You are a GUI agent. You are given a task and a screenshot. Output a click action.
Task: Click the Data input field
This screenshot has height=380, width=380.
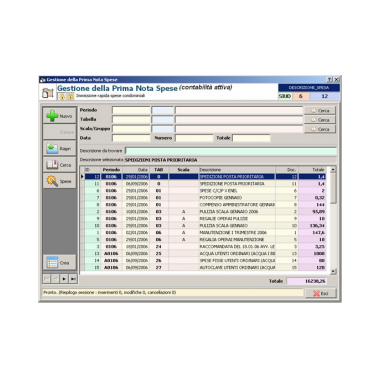click(131, 138)
